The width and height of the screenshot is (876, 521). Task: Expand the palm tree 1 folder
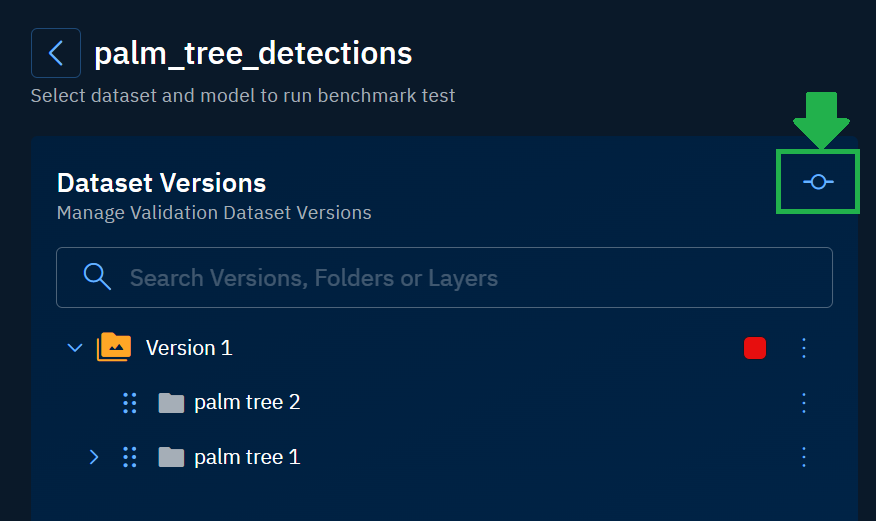tap(94, 457)
